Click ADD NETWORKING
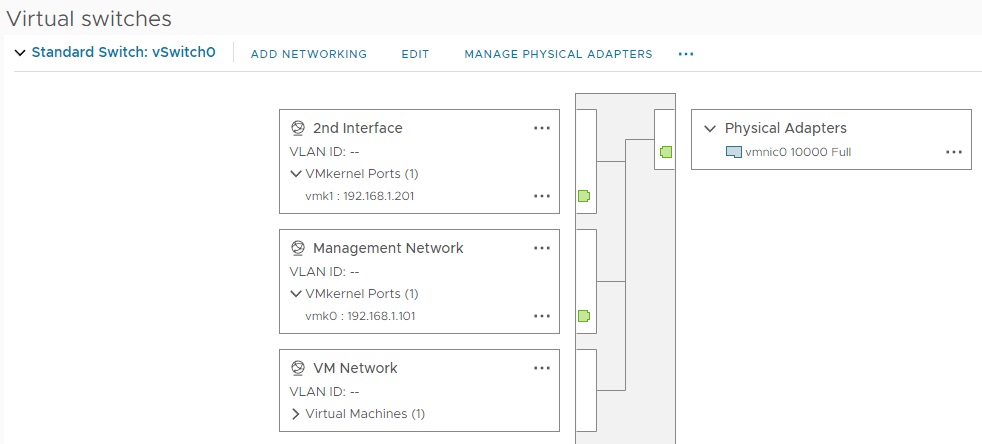The image size is (982, 444). tap(309, 54)
